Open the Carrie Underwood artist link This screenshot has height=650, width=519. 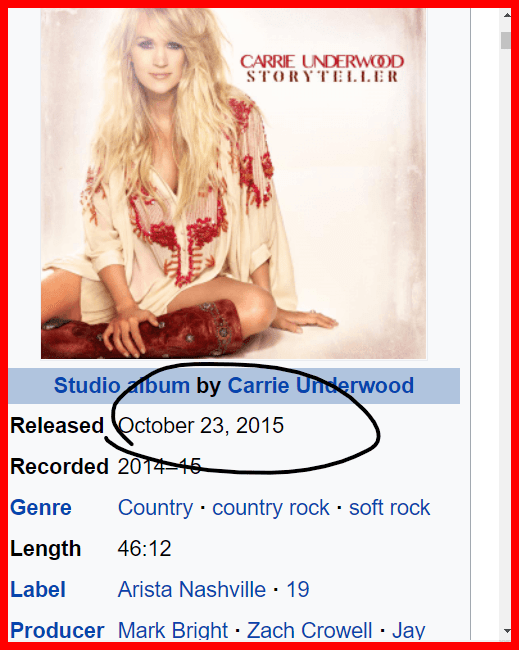coord(320,386)
